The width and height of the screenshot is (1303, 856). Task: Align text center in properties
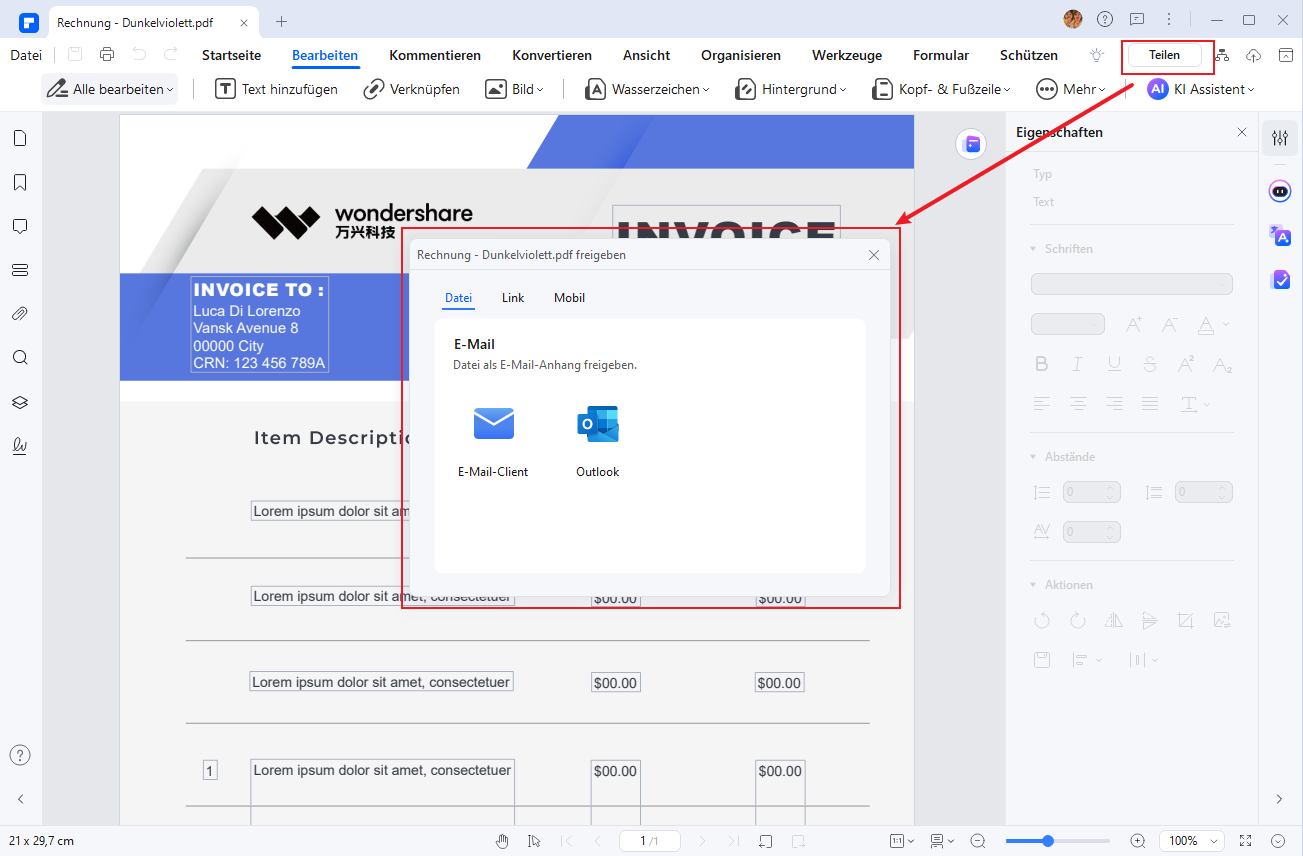1078,404
